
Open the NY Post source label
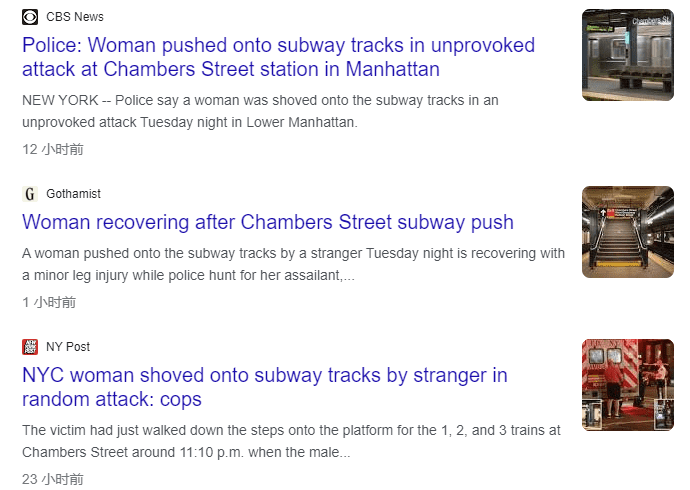click(68, 347)
